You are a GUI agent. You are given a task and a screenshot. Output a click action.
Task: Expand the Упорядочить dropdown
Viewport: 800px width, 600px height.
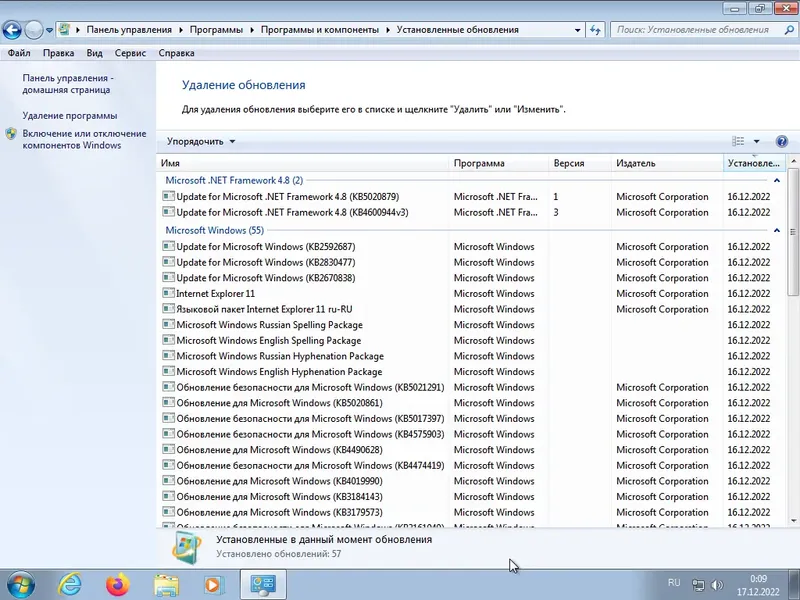(201, 141)
